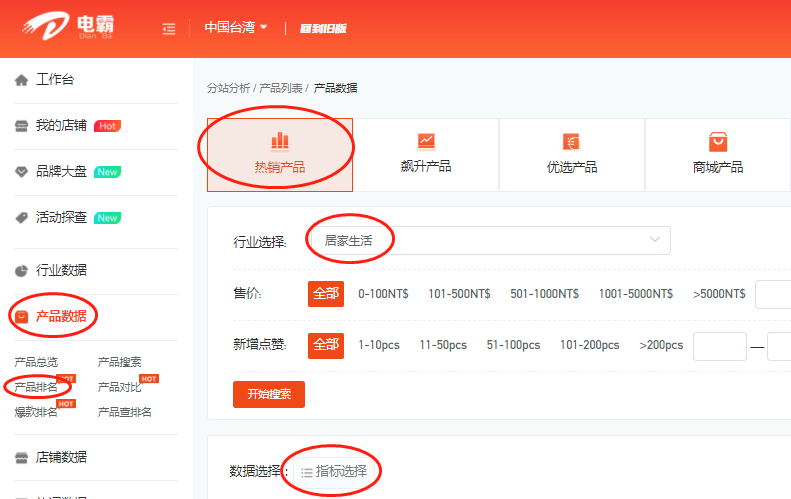The width and height of the screenshot is (791, 499).
Task: Select the 1-10pcs likes range
Action: click(379, 345)
